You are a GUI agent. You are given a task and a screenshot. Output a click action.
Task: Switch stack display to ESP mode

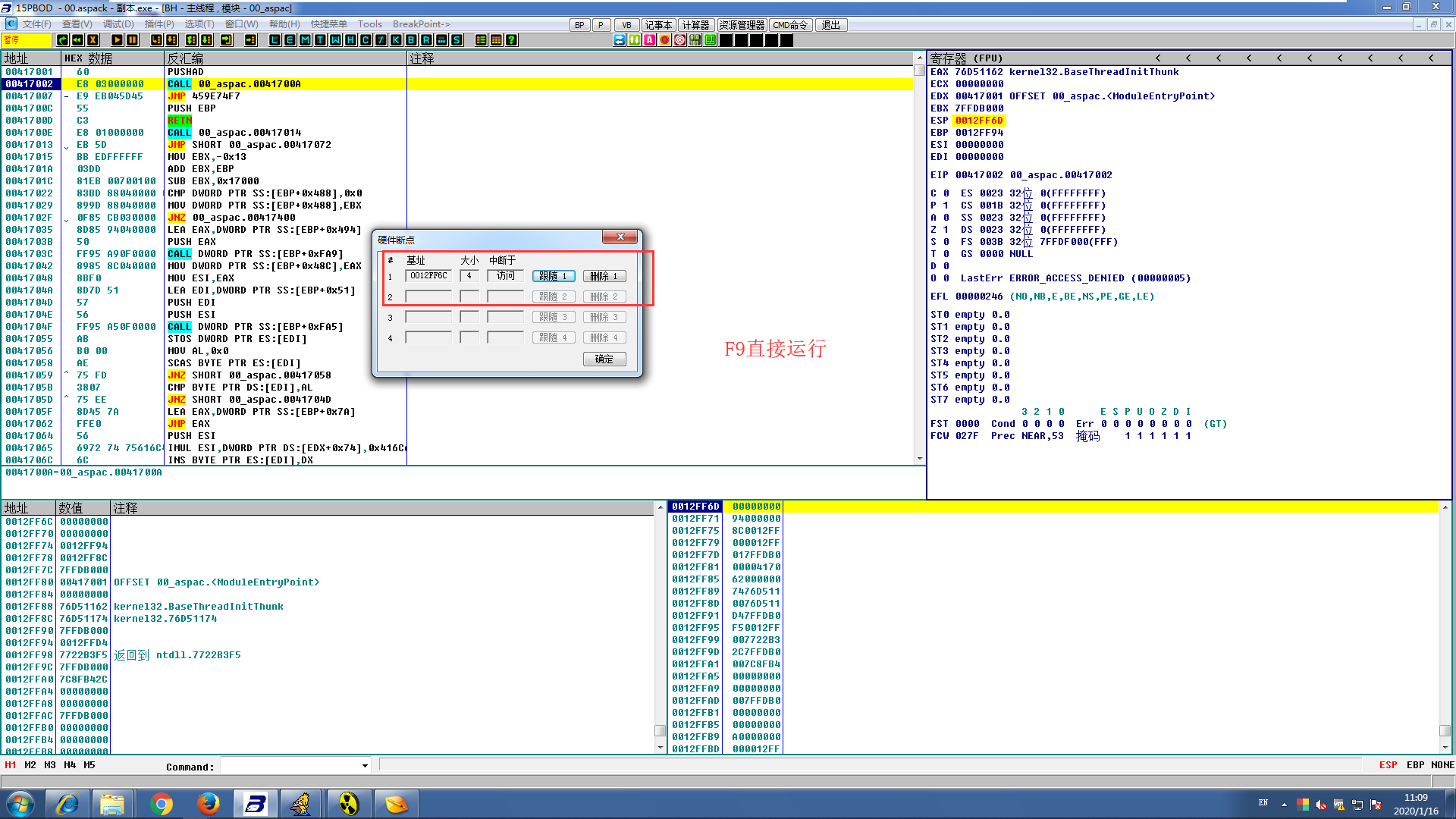(x=1388, y=765)
